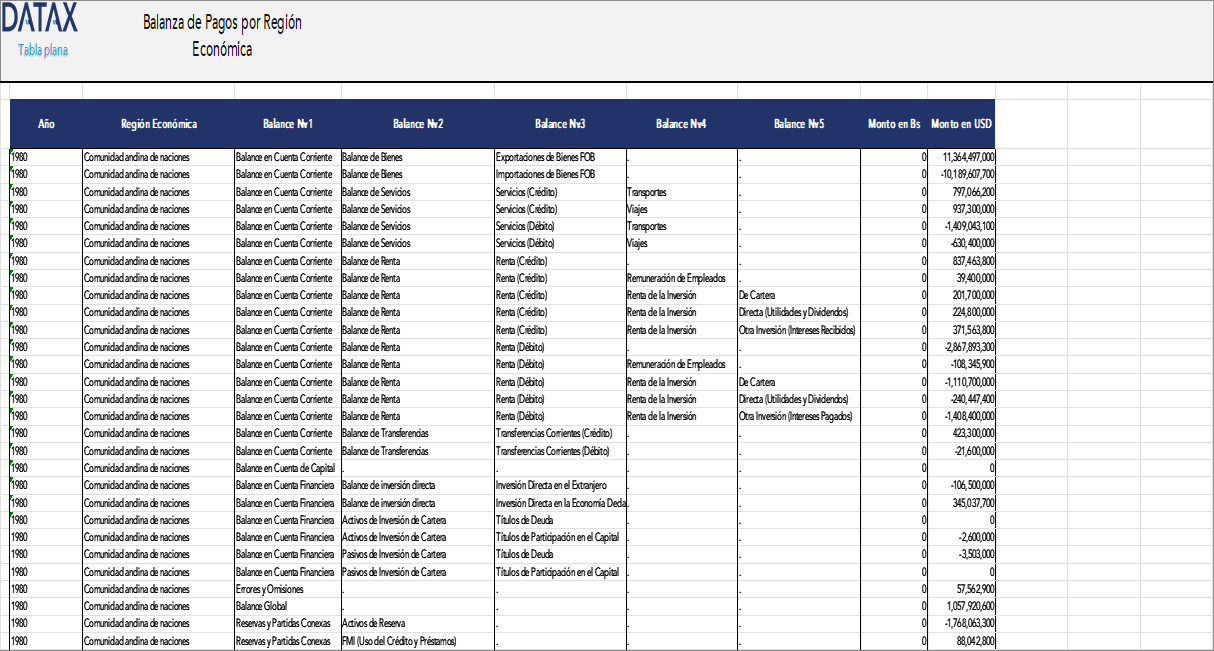Open the Tabla plana link

point(43,50)
